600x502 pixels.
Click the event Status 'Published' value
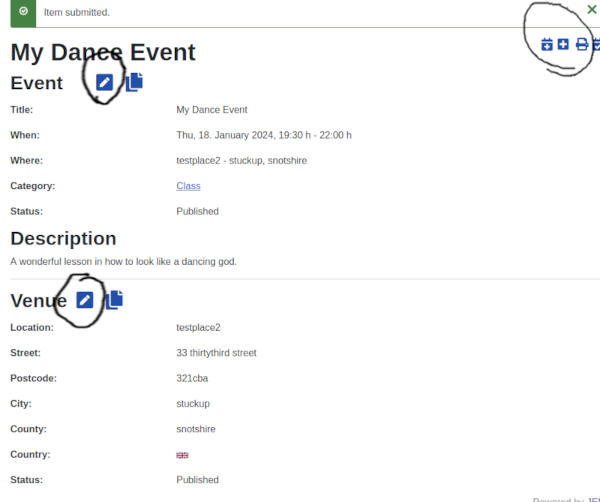(197, 212)
